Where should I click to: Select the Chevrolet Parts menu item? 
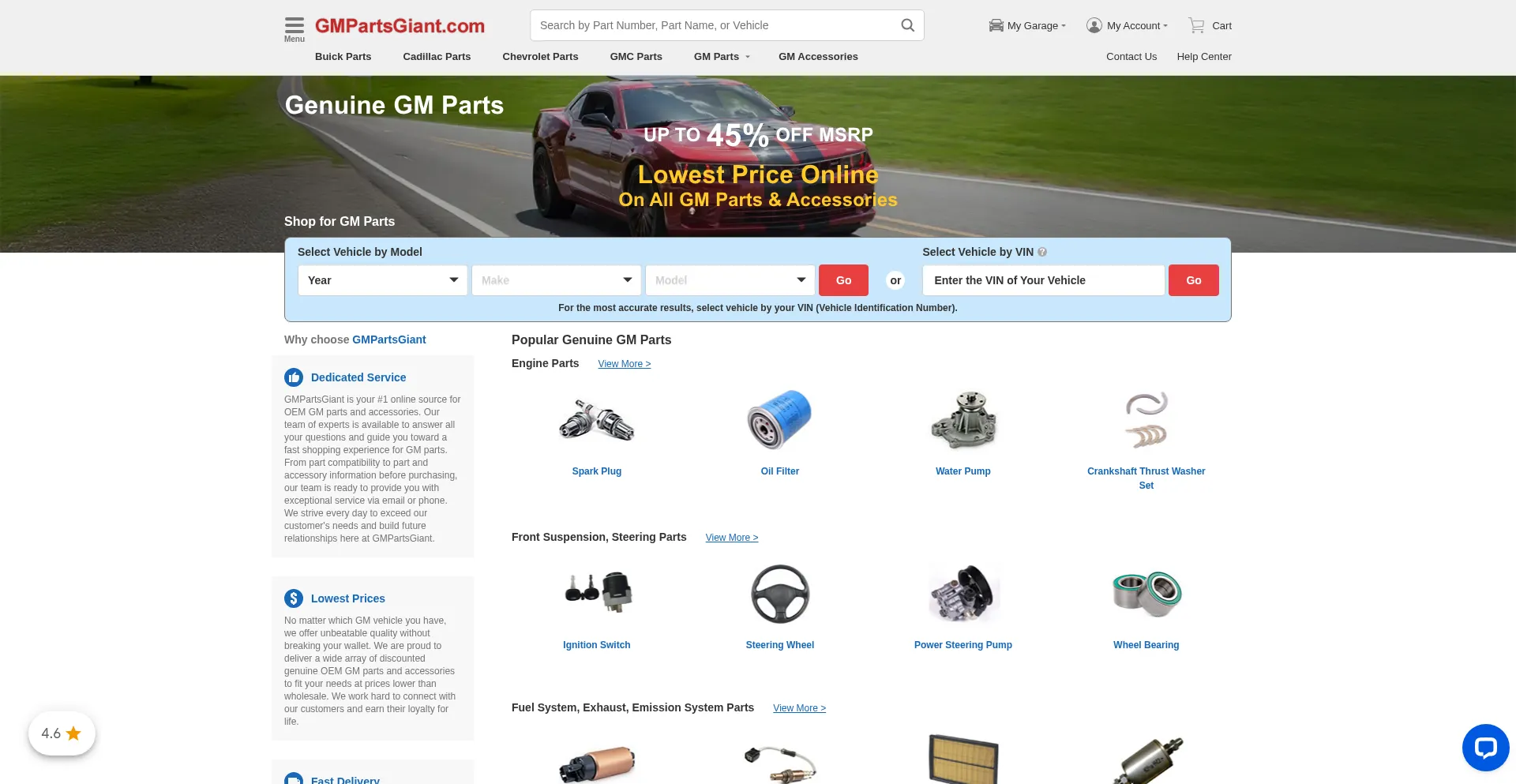(x=539, y=56)
